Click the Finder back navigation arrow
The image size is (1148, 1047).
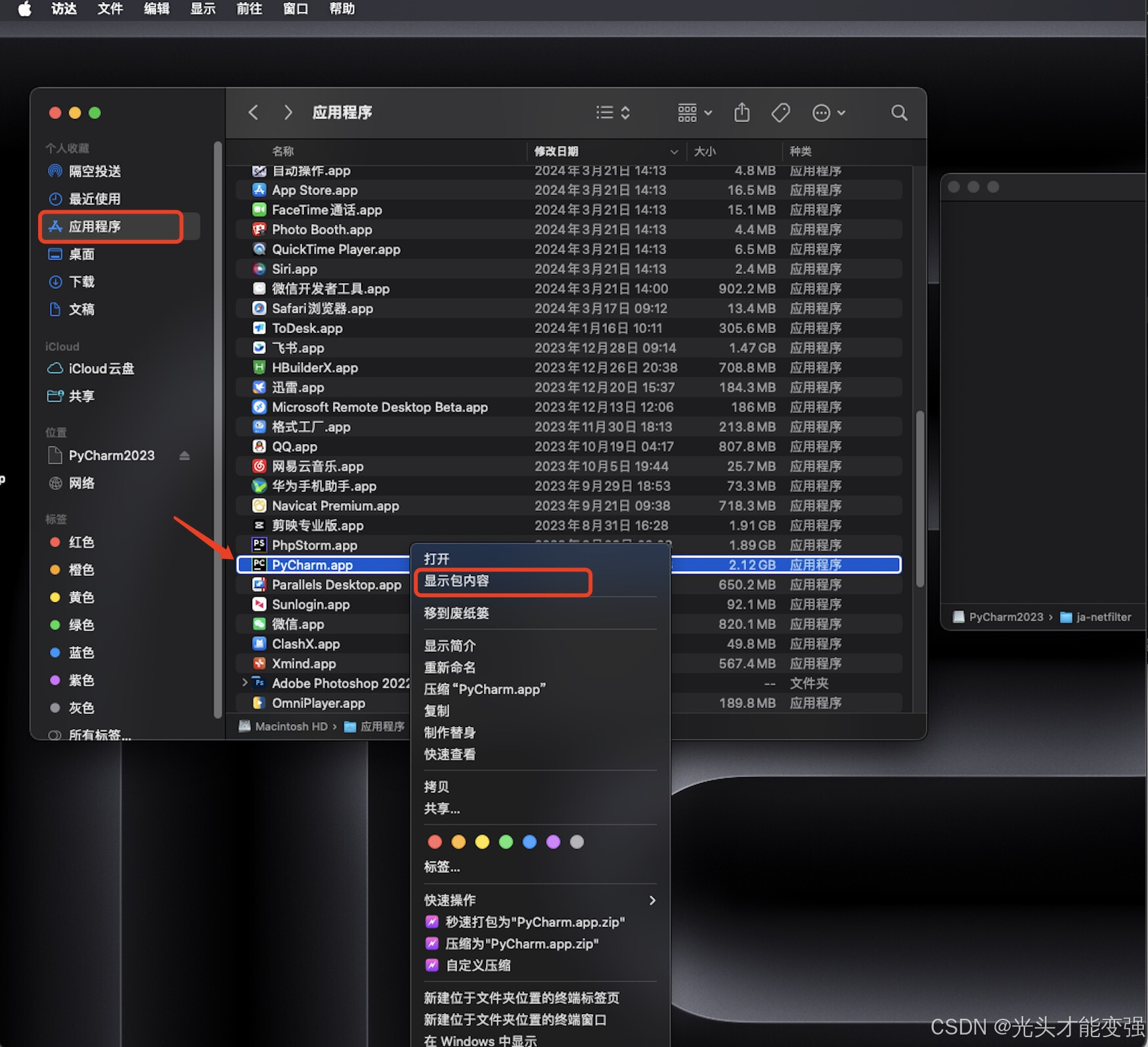[254, 112]
